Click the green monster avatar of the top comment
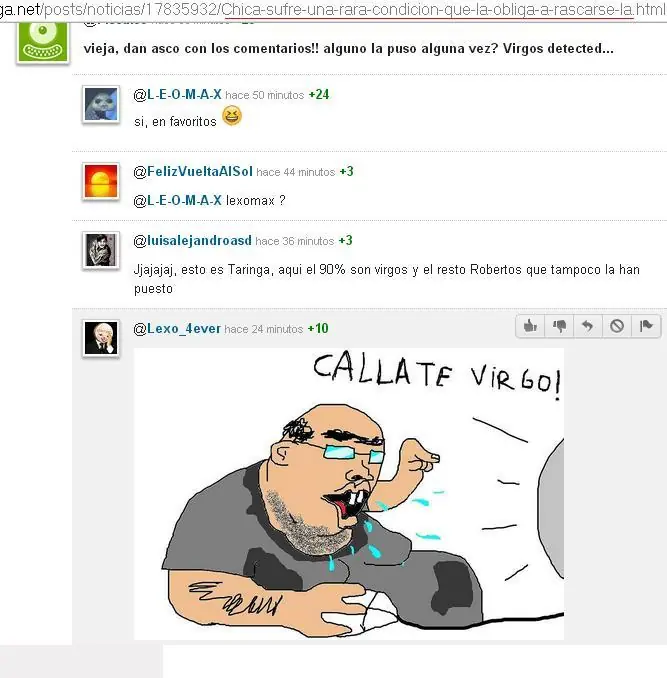667x678 pixels. [43, 42]
